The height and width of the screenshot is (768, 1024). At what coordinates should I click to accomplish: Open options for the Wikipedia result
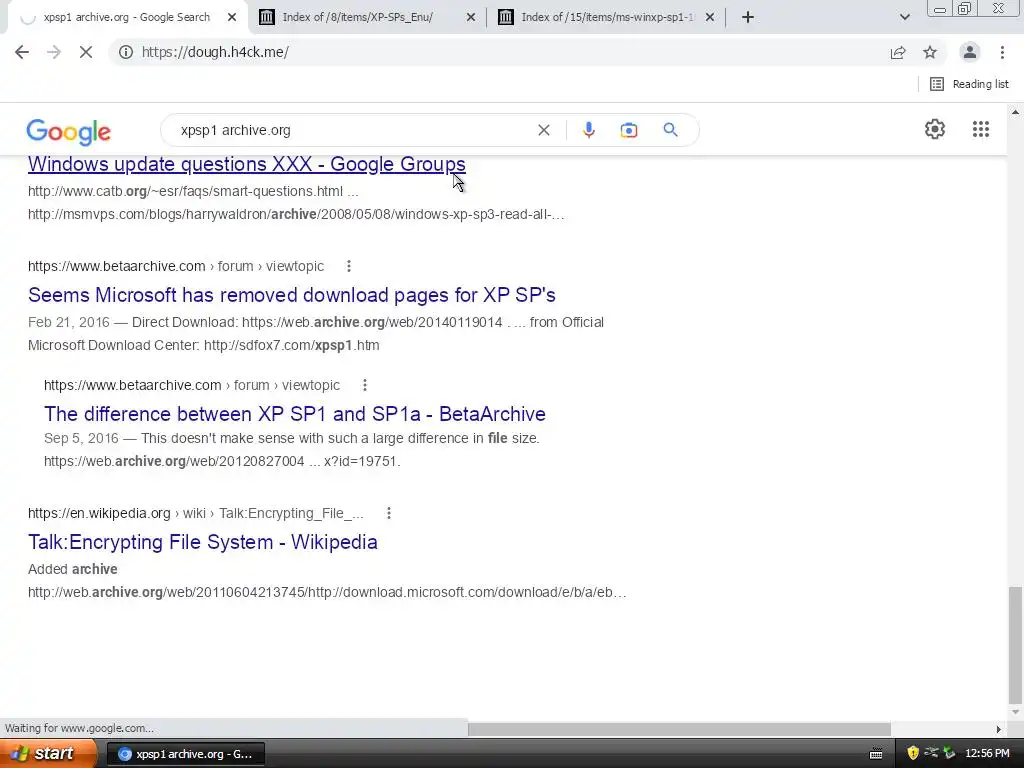(x=389, y=513)
